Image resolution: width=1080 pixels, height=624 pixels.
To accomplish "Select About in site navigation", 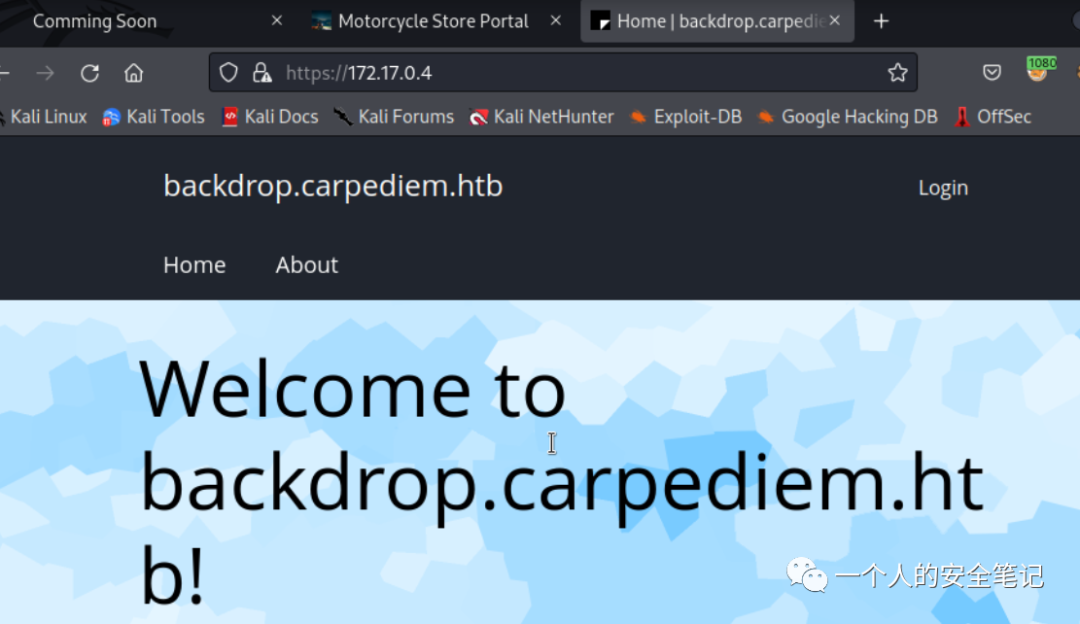I will pos(307,265).
